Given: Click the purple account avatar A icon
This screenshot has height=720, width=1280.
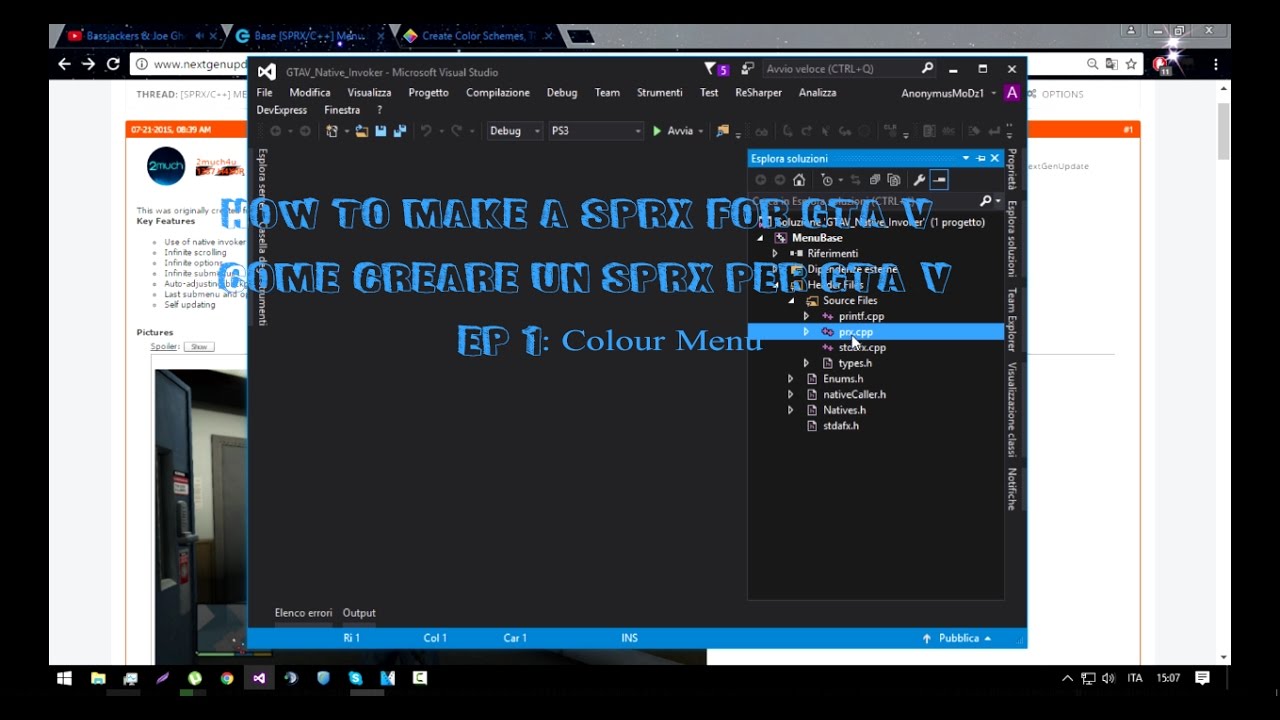Looking at the screenshot, I should 1012,93.
